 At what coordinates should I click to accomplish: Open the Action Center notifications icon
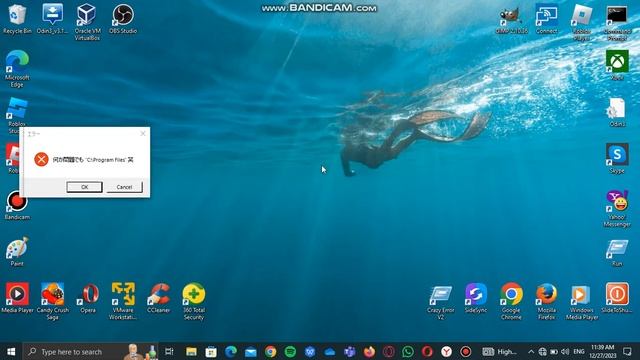[627, 351]
